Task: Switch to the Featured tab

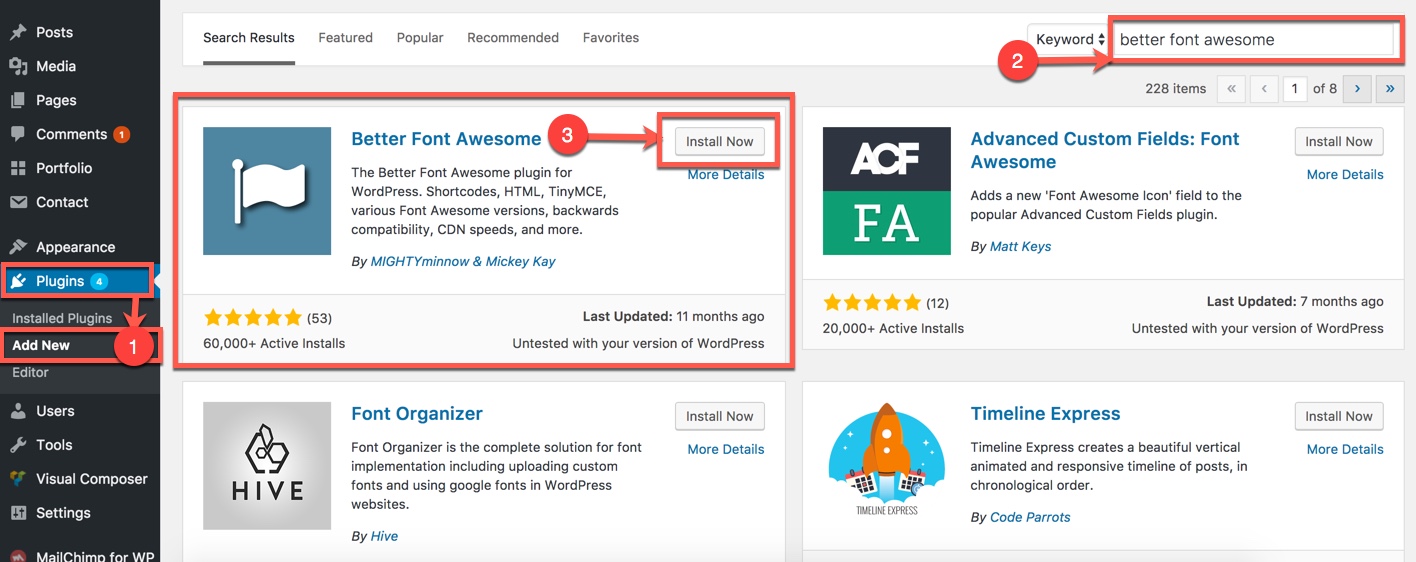Action: 346,38
